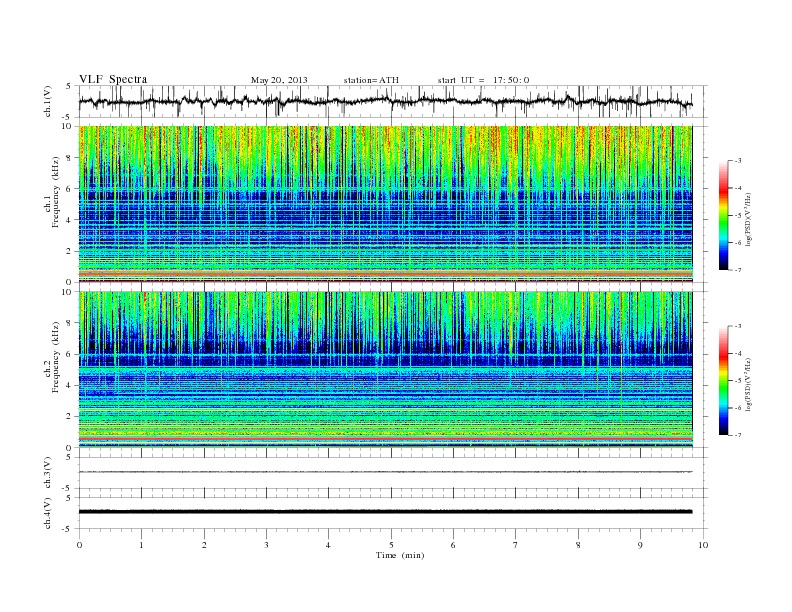Click the bottom time axis tick label "10"

click(703, 545)
